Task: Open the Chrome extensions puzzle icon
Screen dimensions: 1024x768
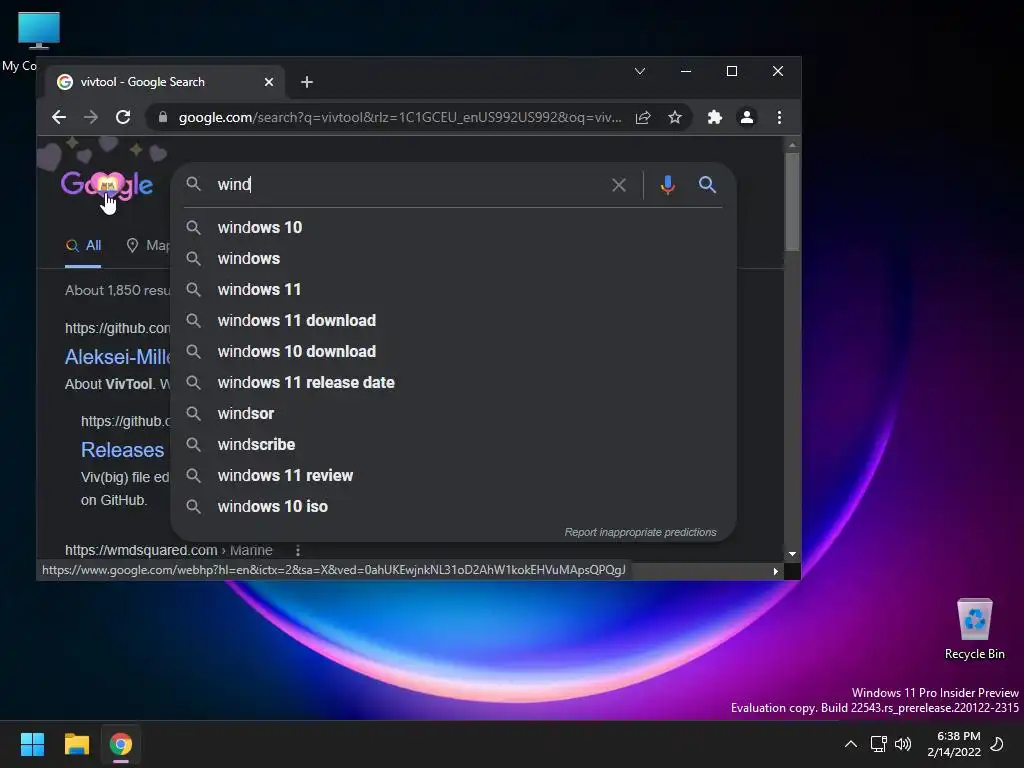Action: click(714, 118)
